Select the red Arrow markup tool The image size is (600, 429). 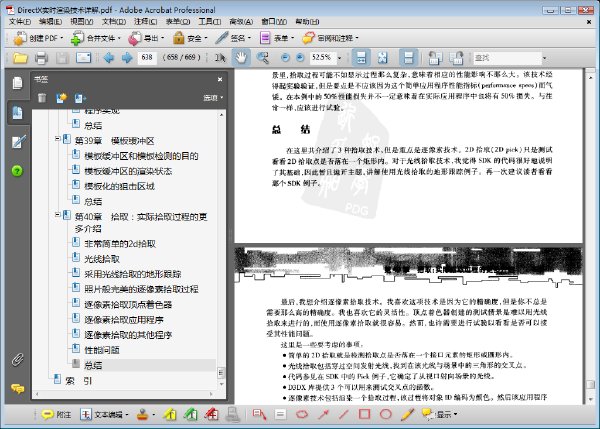pos(323,414)
